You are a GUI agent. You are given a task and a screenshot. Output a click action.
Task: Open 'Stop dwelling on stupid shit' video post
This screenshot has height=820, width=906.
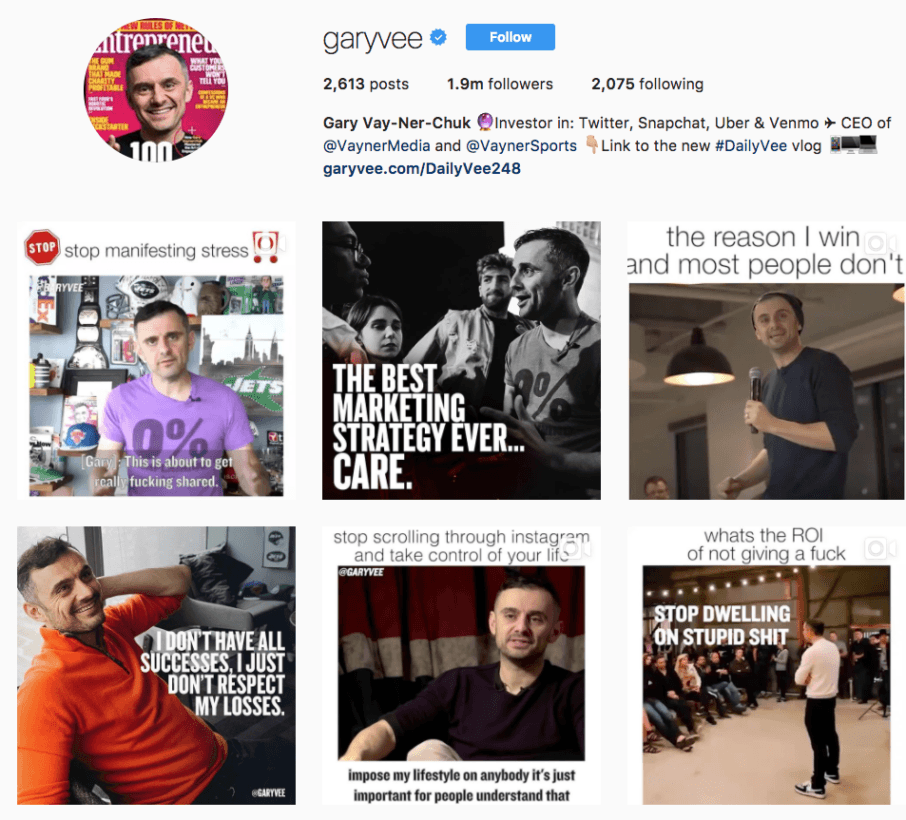766,665
